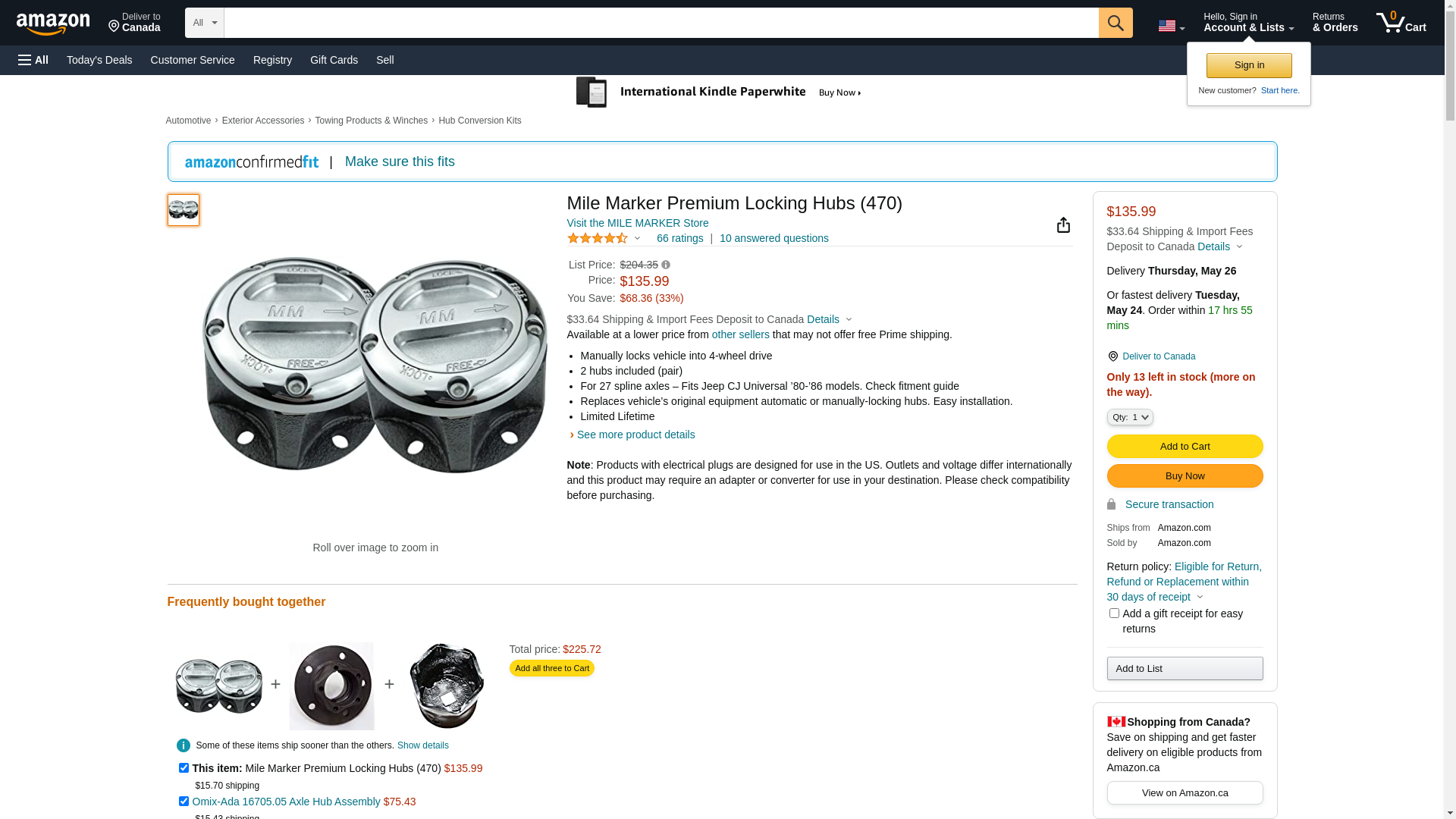Open Today's Deals in navigation bar
The image size is (1456, 819).
[99, 60]
